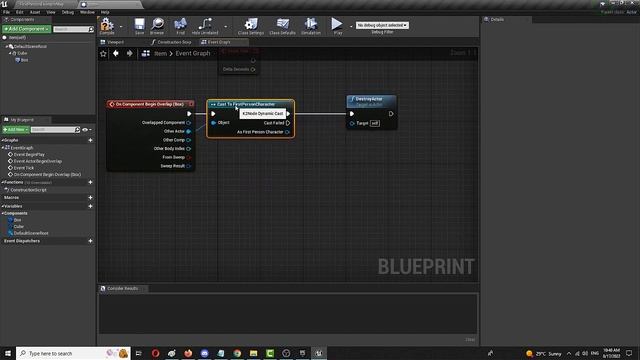Add a new variable with the Variables plus

[90, 207]
